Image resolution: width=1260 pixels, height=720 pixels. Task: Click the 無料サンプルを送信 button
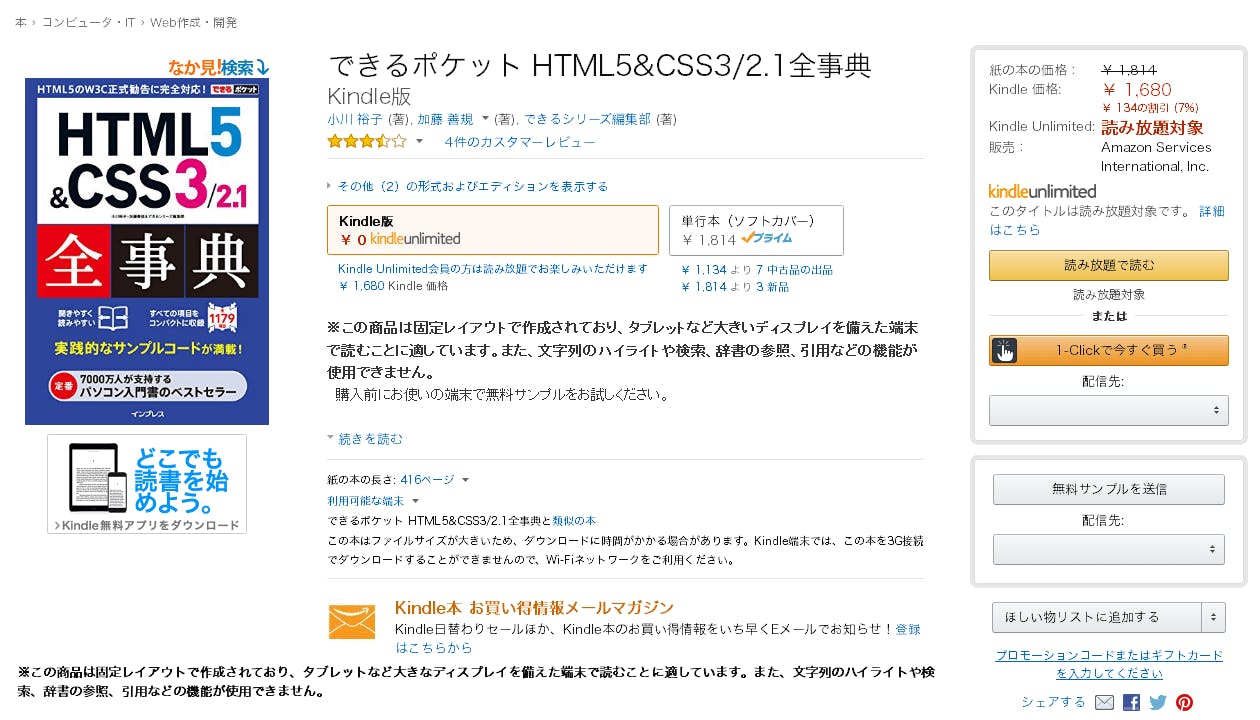(1108, 489)
